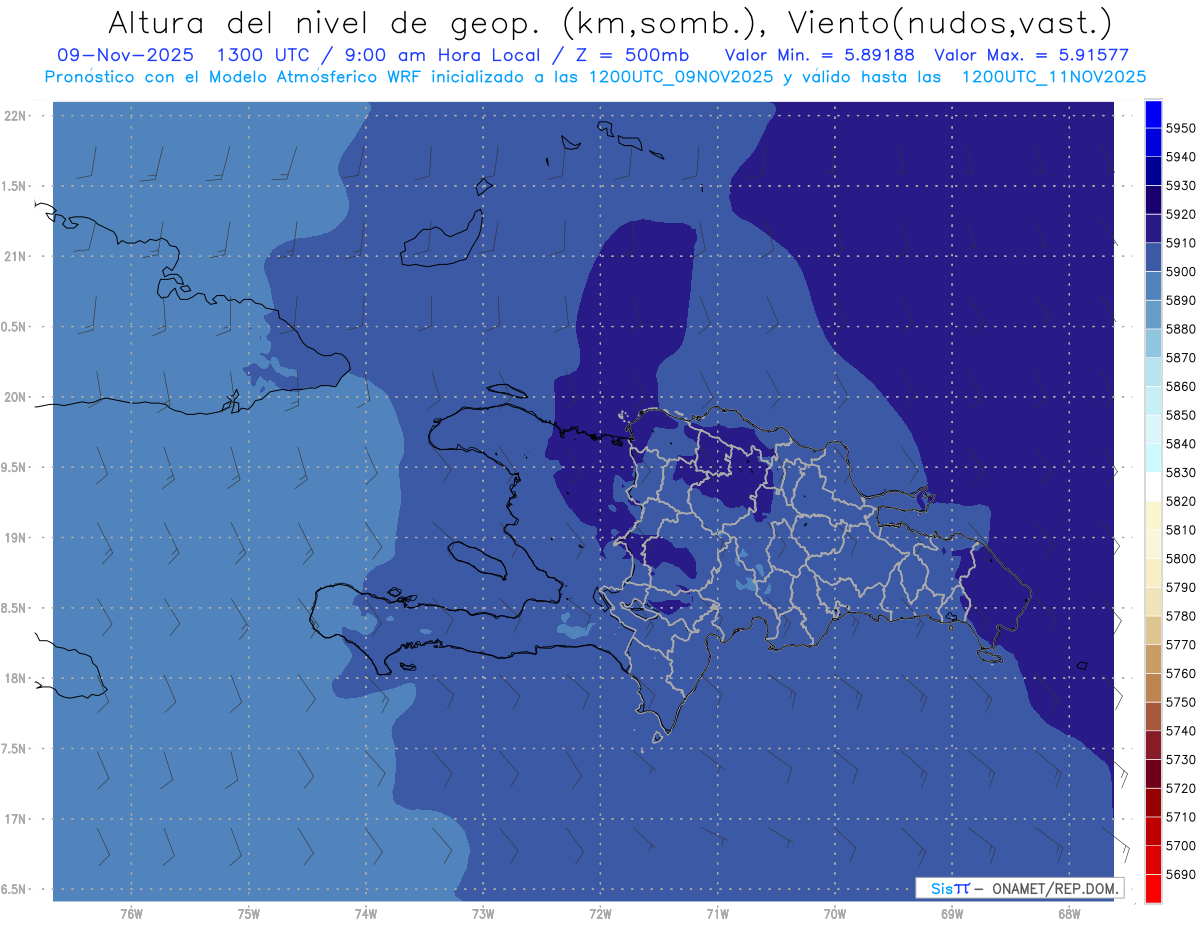Screen dimensions: 1200x927
Task: Click the '22N' latitude label
Action: (14, 116)
